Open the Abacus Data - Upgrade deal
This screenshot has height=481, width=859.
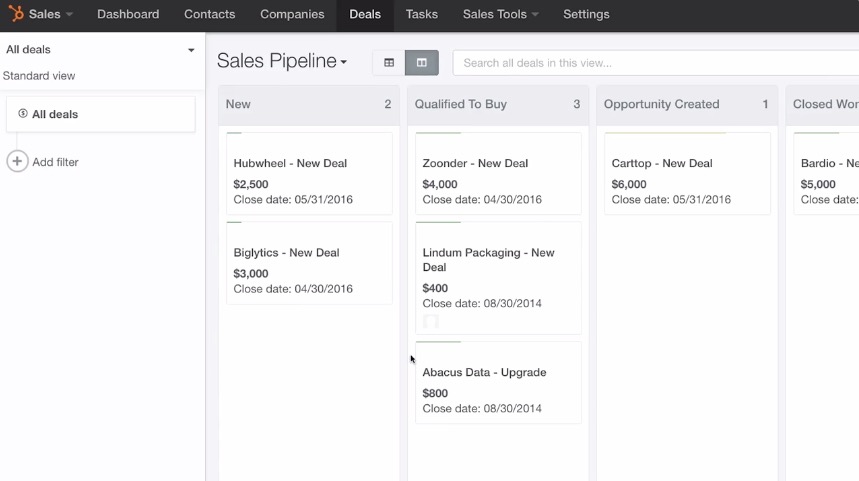point(484,372)
